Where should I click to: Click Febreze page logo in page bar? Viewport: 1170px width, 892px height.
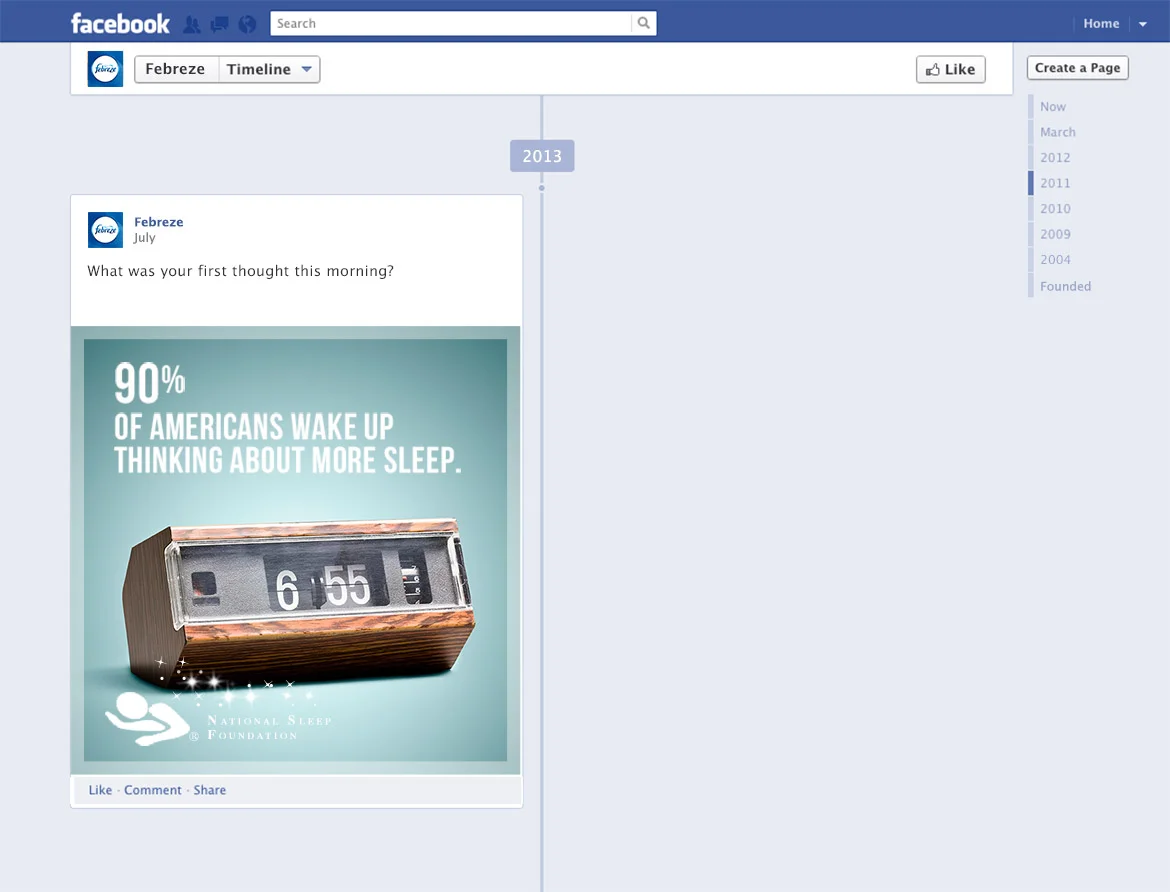pos(105,69)
